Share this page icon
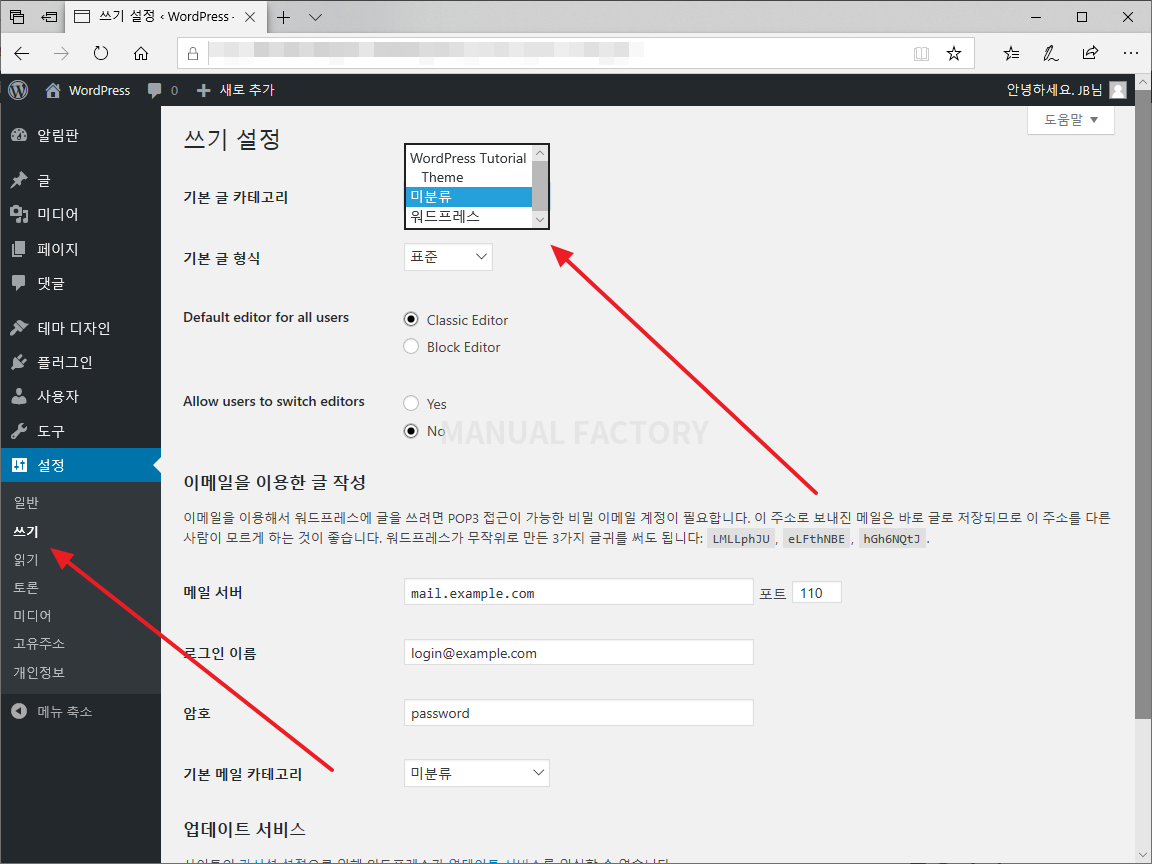The width and height of the screenshot is (1152, 864). [x=1090, y=53]
